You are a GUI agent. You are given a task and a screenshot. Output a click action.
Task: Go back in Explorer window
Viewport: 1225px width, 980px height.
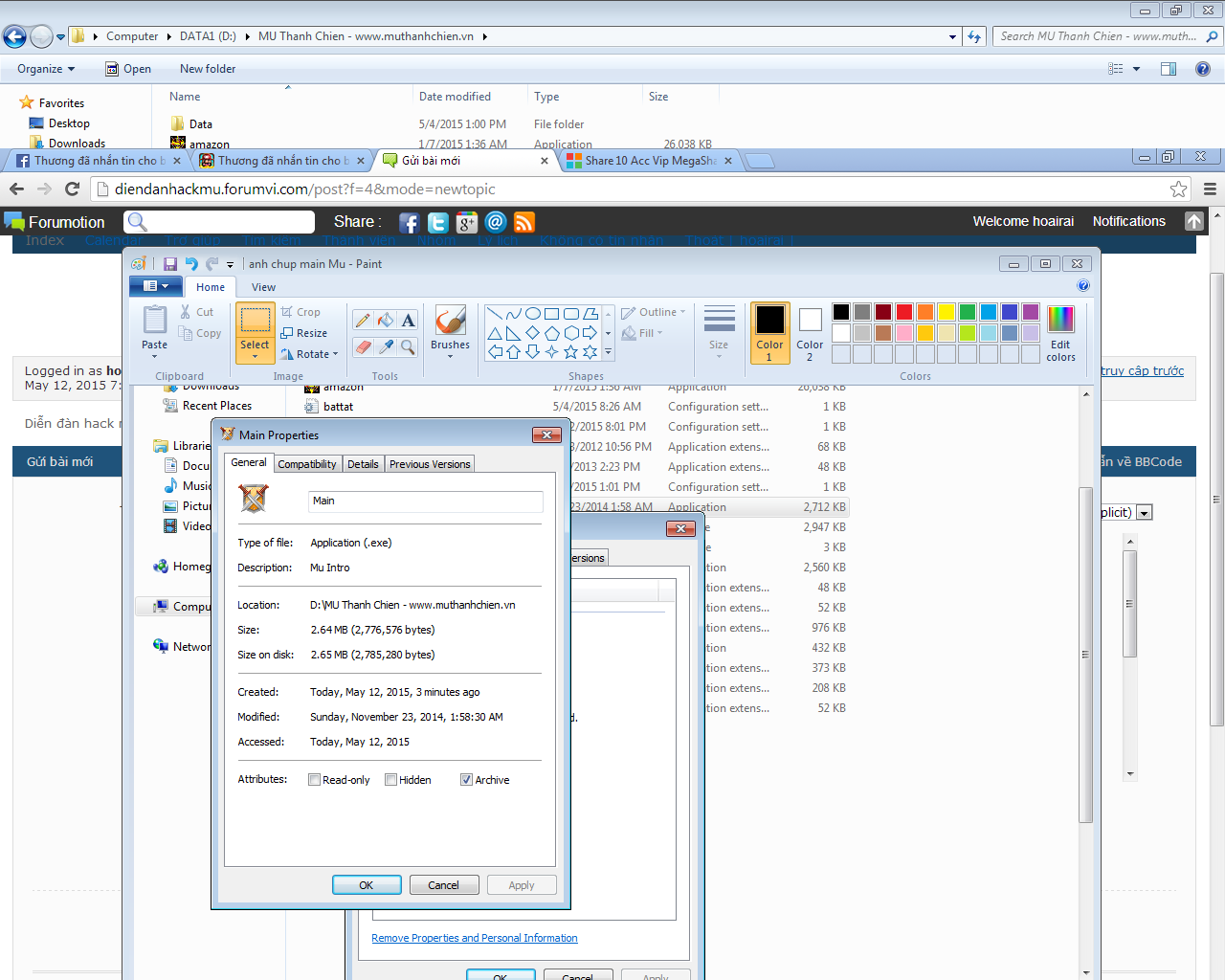coord(14,36)
